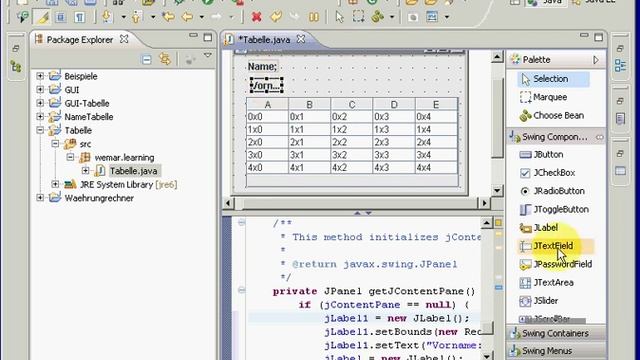Click Choose Bean in Palette
640x360 pixels.
[x=551, y=116]
